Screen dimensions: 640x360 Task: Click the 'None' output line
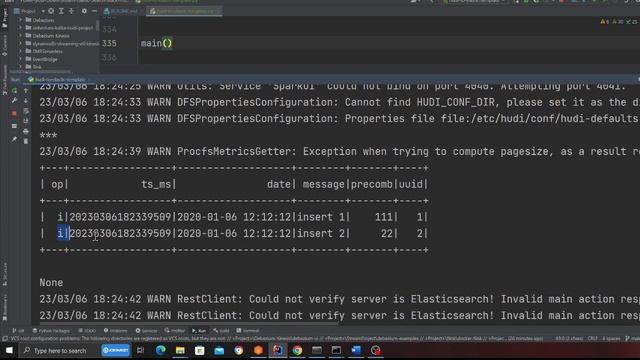pyautogui.click(x=51, y=282)
